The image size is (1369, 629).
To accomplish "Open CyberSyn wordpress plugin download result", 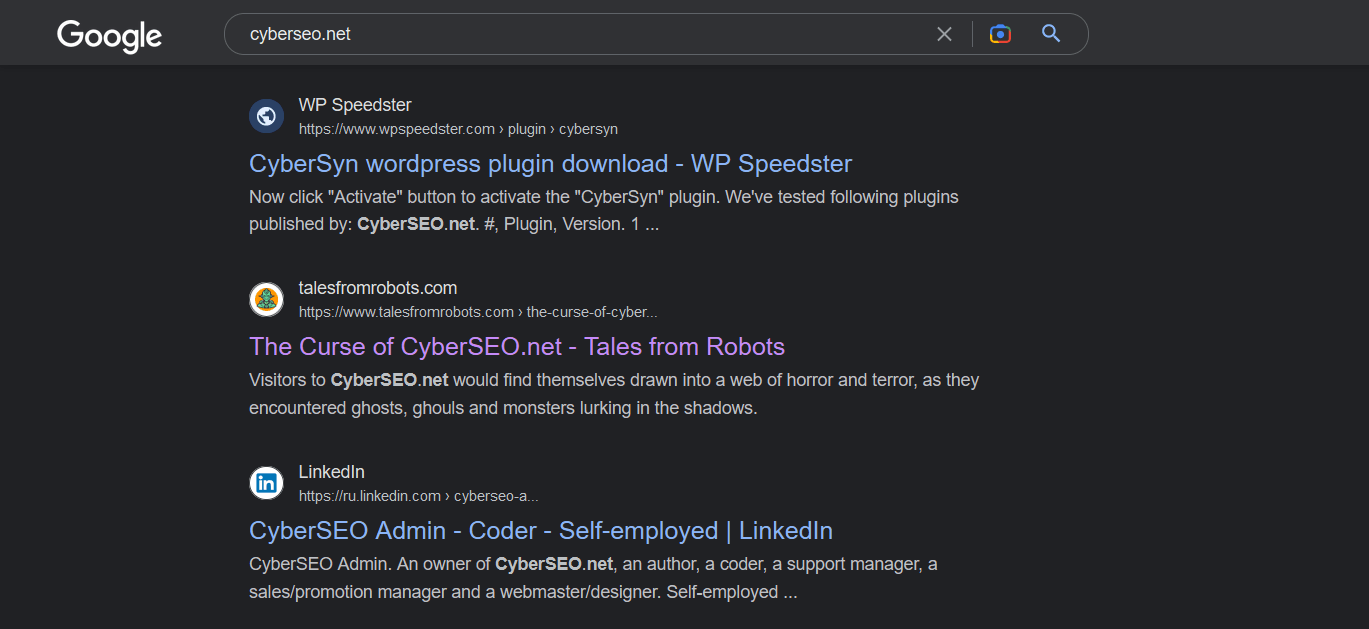I will coord(550,163).
